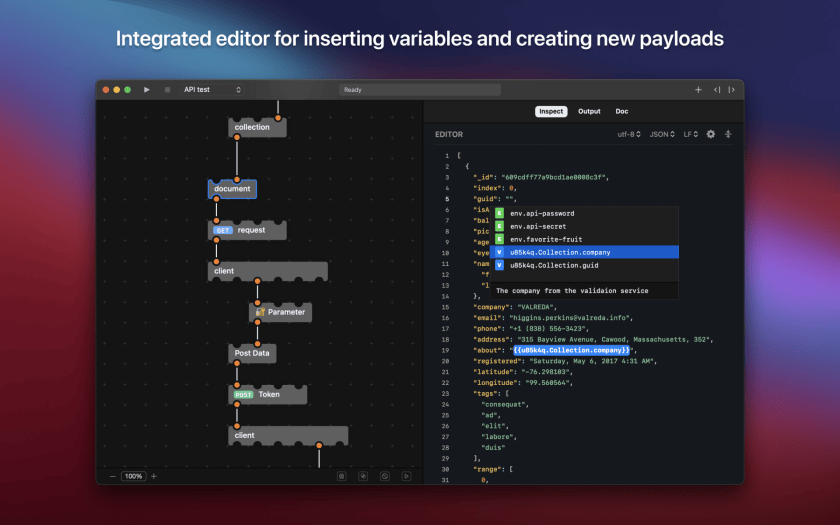
Task: Click the "duis" tag string
Action: (493, 448)
